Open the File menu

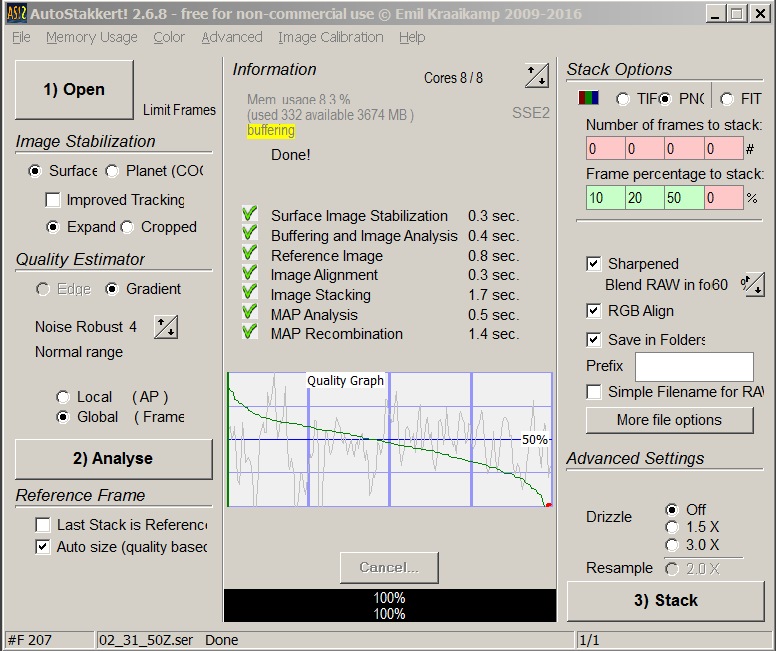[21, 37]
